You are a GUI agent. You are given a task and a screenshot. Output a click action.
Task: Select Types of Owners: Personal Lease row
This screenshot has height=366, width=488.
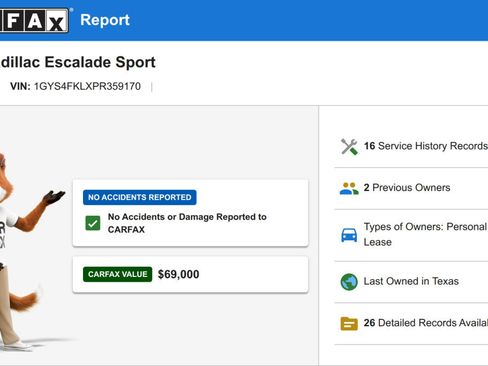coord(411,235)
